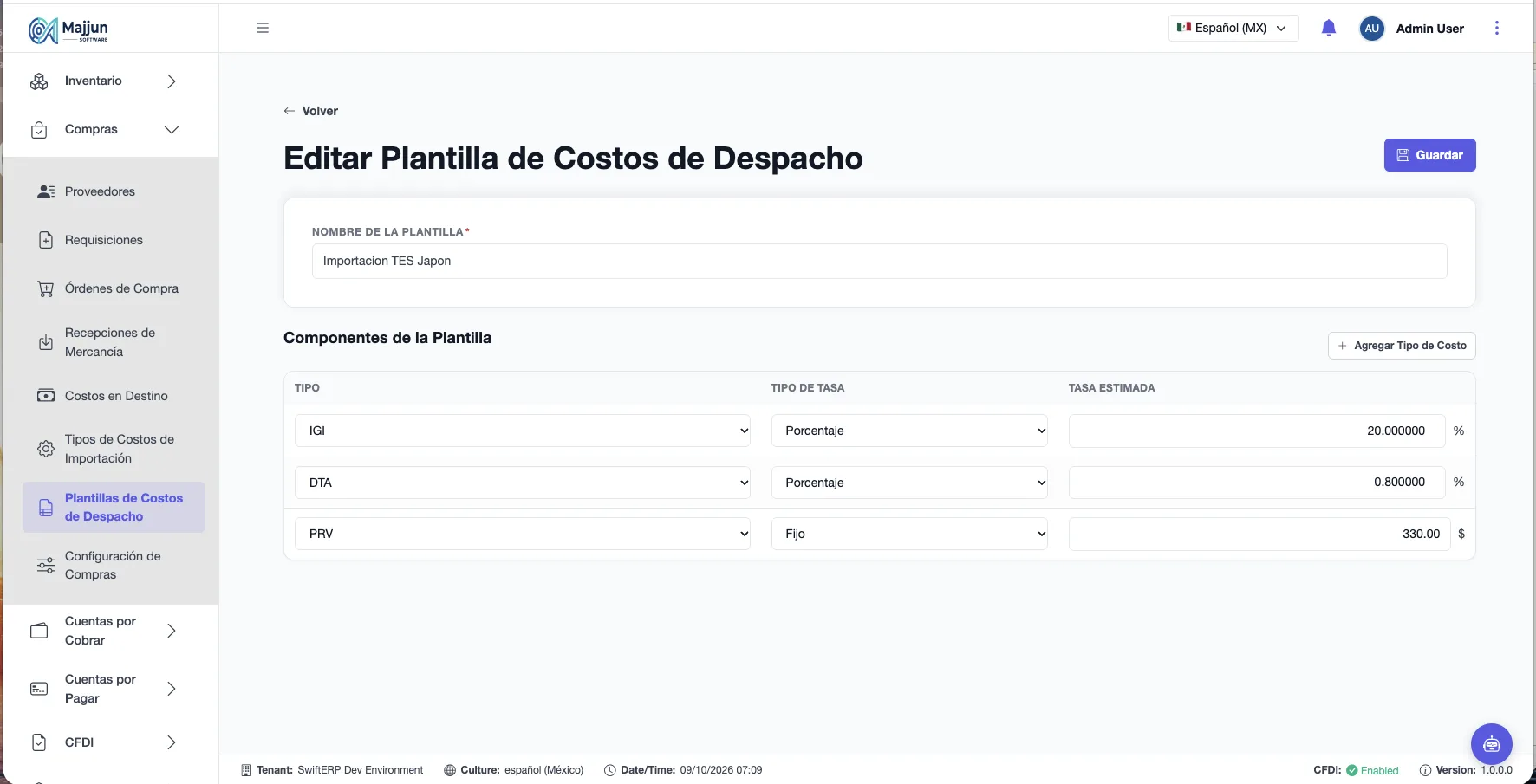Image resolution: width=1536 pixels, height=784 pixels.
Task: Click the Proveedores people icon
Action: [x=46, y=191]
